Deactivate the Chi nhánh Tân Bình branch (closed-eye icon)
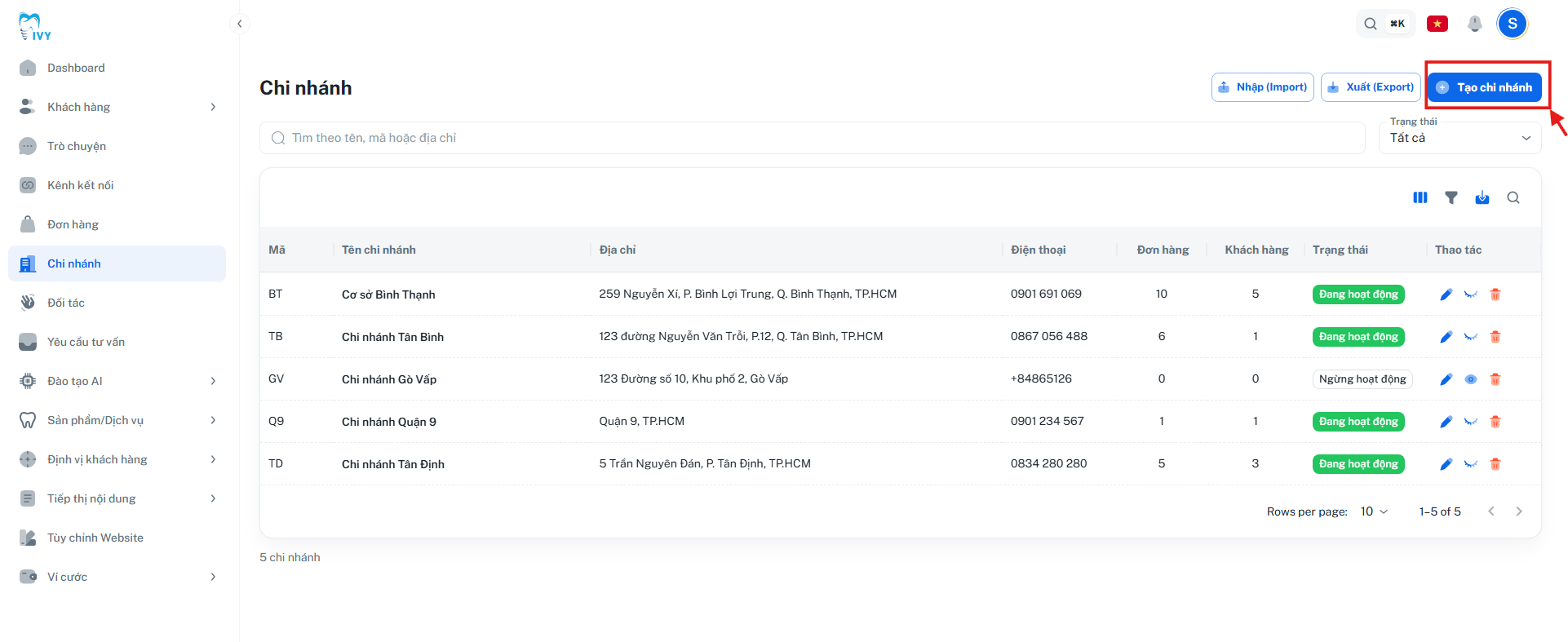The width and height of the screenshot is (1568, 642). [1471, 337]
